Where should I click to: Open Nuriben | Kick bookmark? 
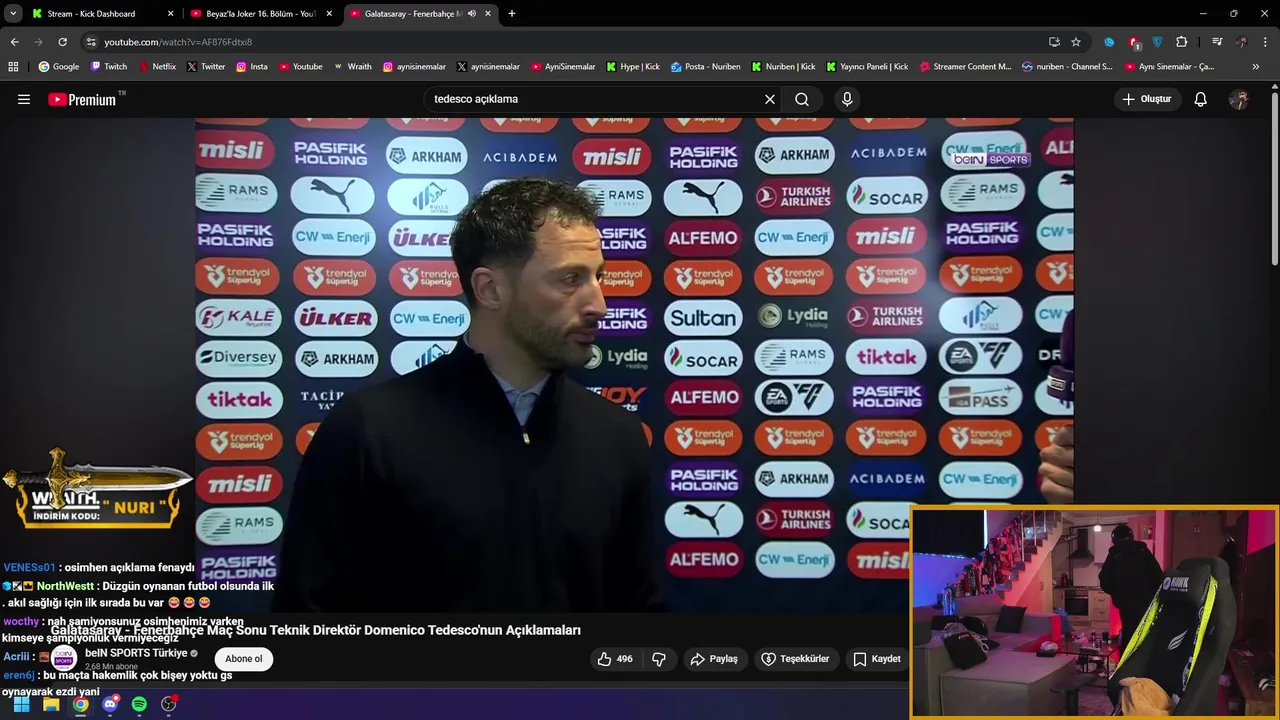click(783, 67)
